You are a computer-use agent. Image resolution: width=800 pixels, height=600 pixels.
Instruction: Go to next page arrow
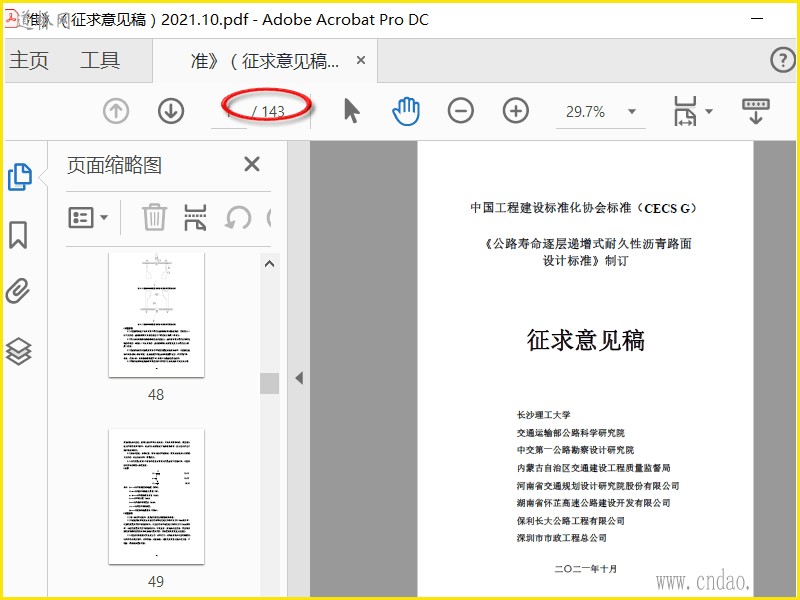tap(171, 111)
